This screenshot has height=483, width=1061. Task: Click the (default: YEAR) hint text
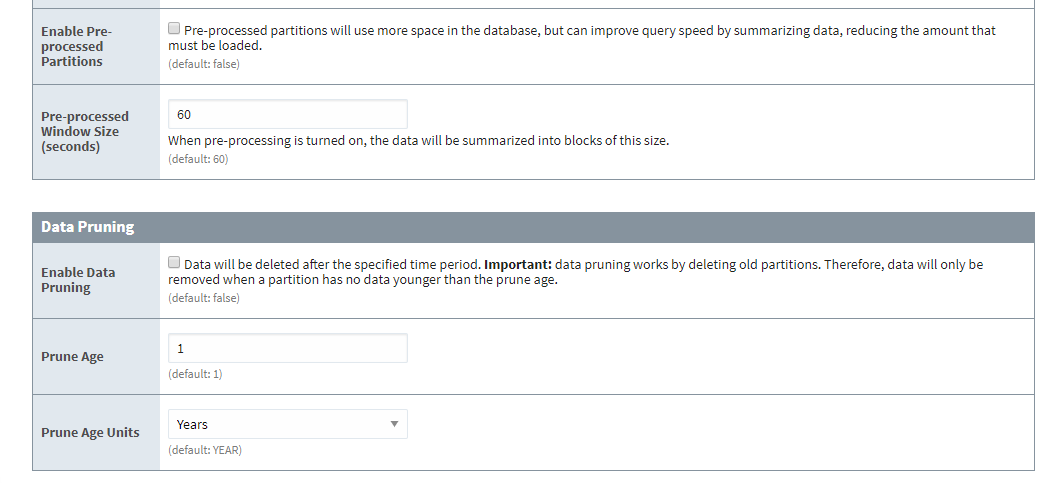[x=204, y=450]
